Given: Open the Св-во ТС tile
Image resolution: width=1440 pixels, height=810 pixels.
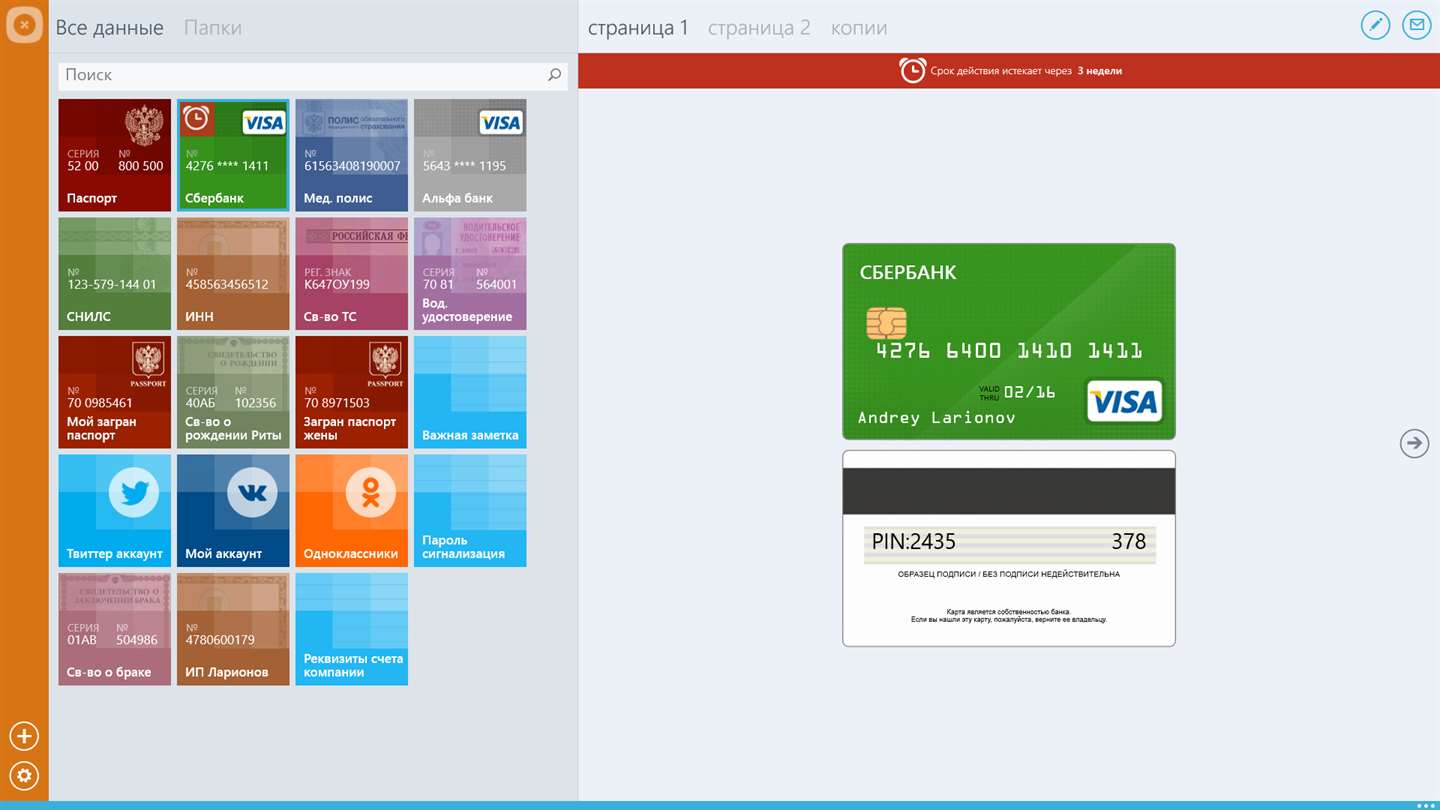Looking at the screenshot, I should 351,274.
